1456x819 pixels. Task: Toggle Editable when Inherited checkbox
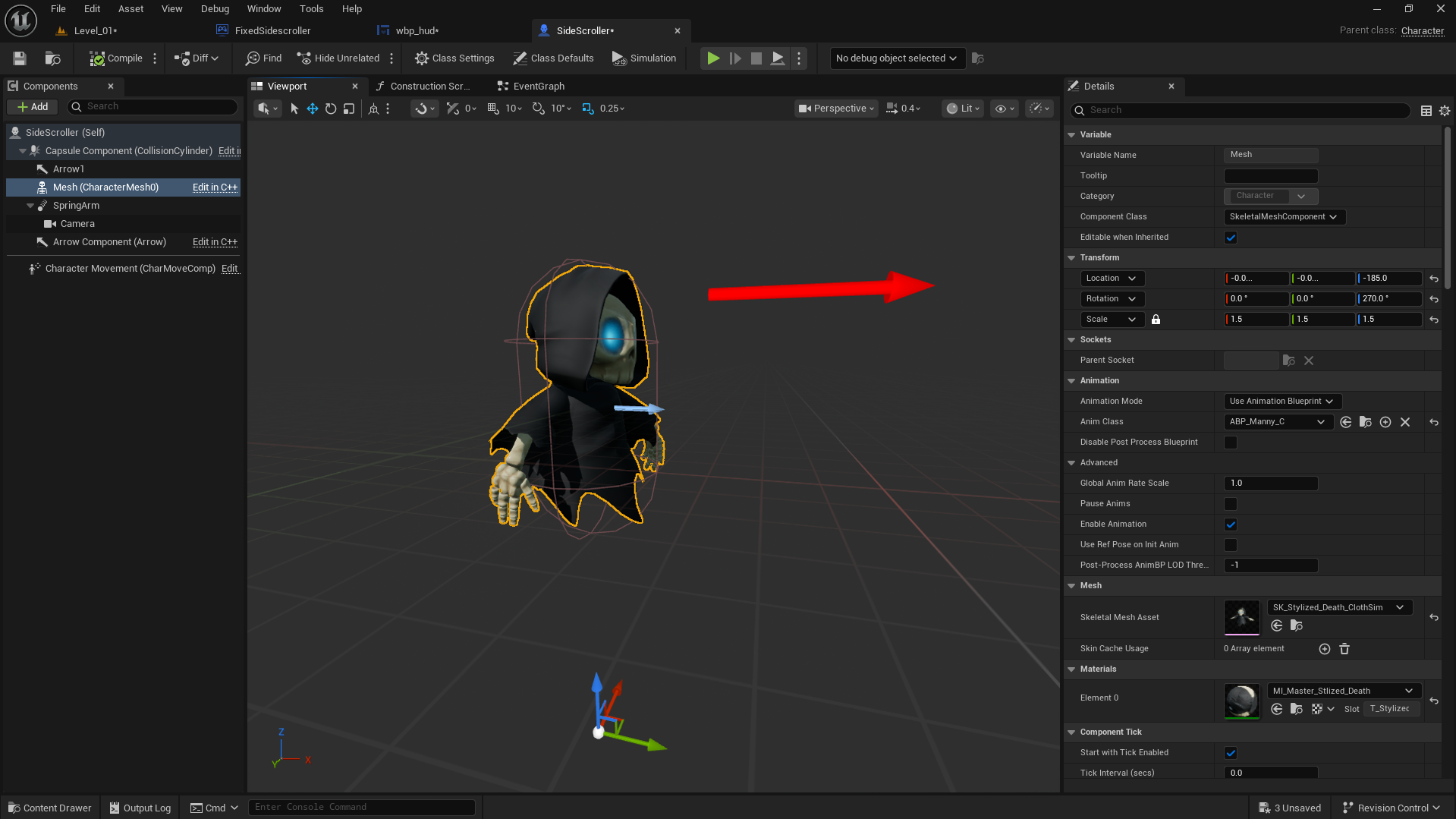point(1231,238)
